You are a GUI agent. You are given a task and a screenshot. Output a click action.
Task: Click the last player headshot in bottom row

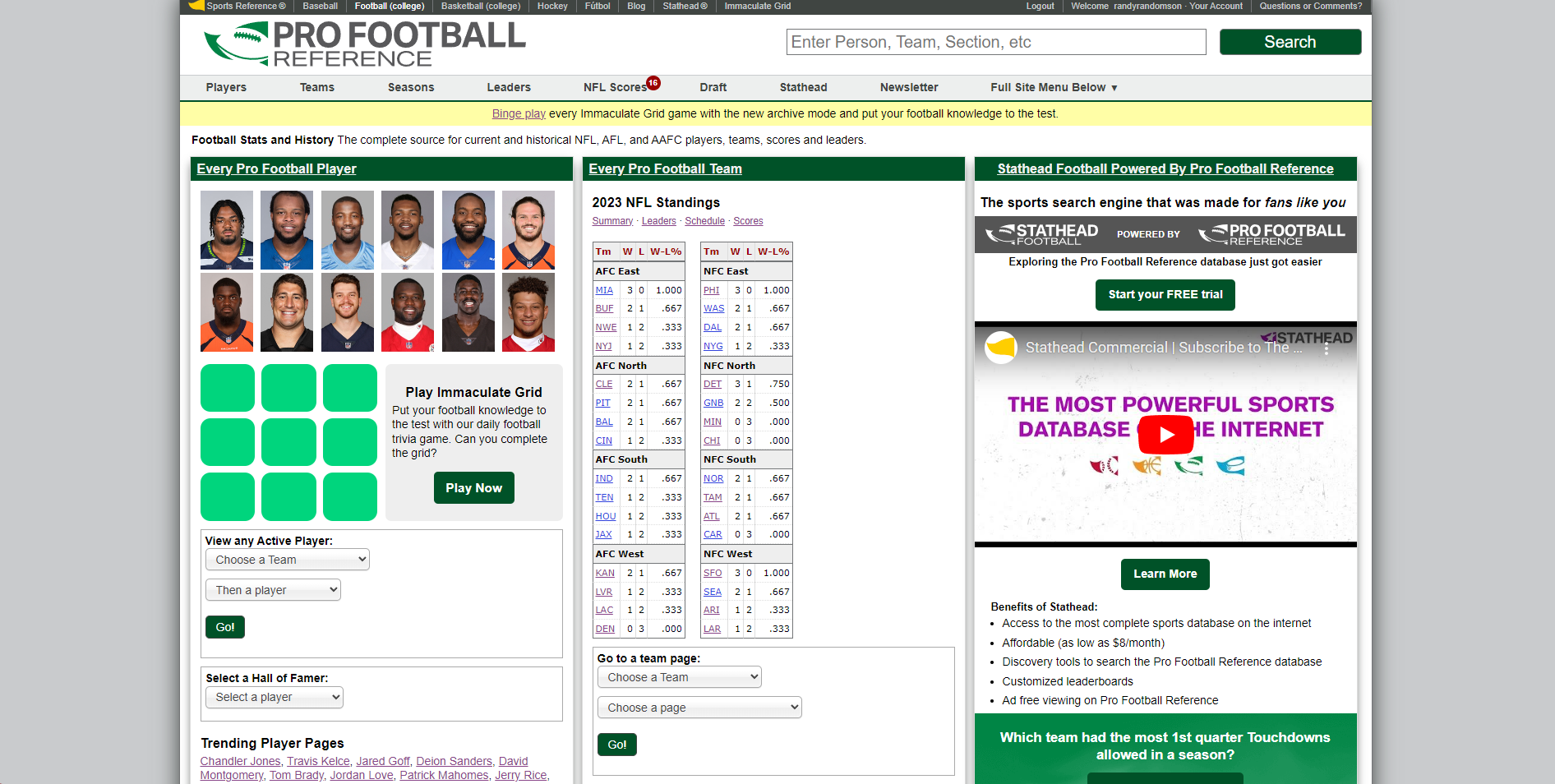[528, 312]
